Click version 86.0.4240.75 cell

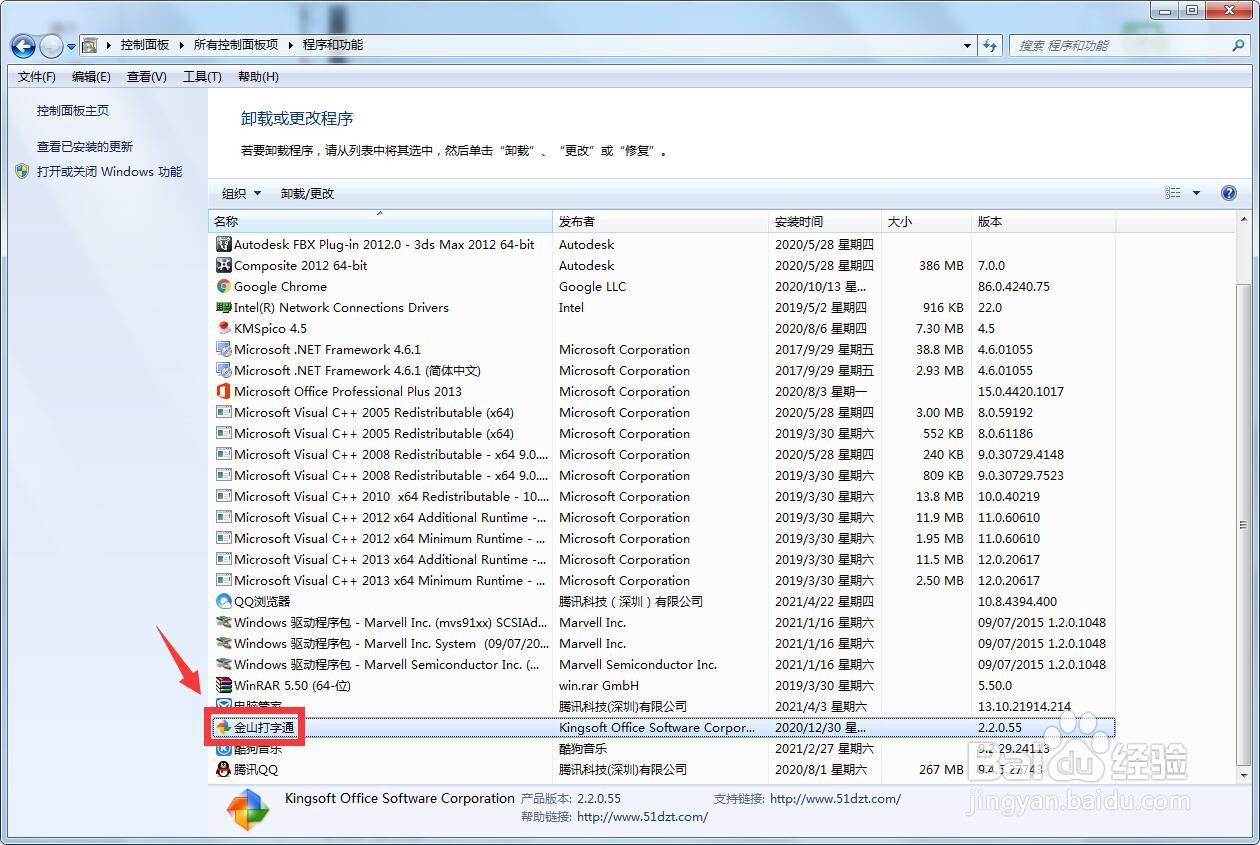[1014, 286]
